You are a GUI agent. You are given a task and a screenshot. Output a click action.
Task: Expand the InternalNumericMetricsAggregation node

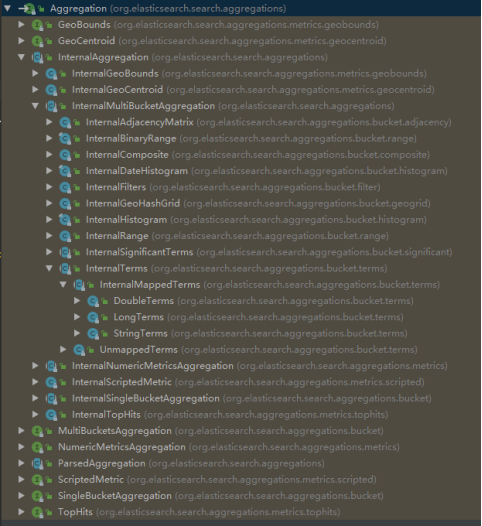pyautogui.click(x=35, y=366)
